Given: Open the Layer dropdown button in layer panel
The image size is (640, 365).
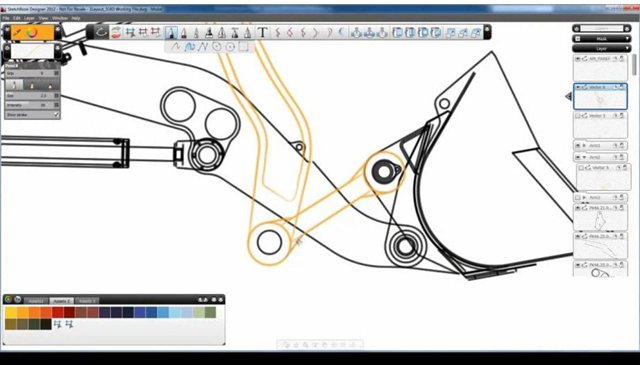Looking at the screenshot, I should pos(602,48).
